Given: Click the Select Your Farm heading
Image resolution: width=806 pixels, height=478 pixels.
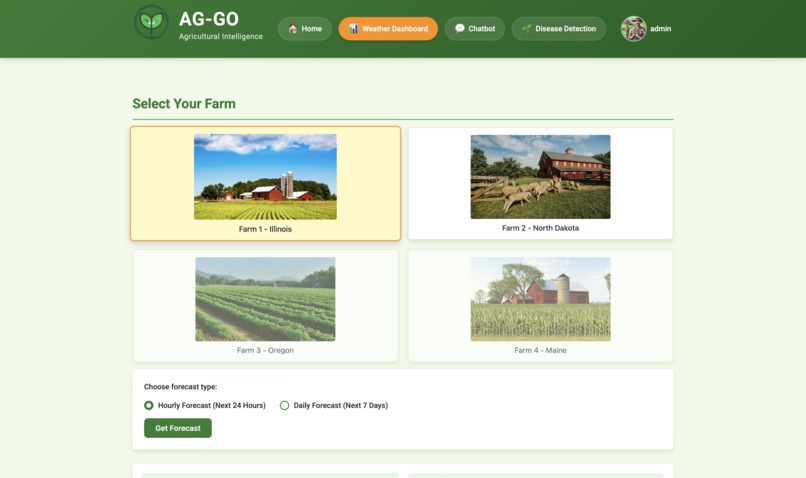Looking at the screenshot, I should pos(184,104).
